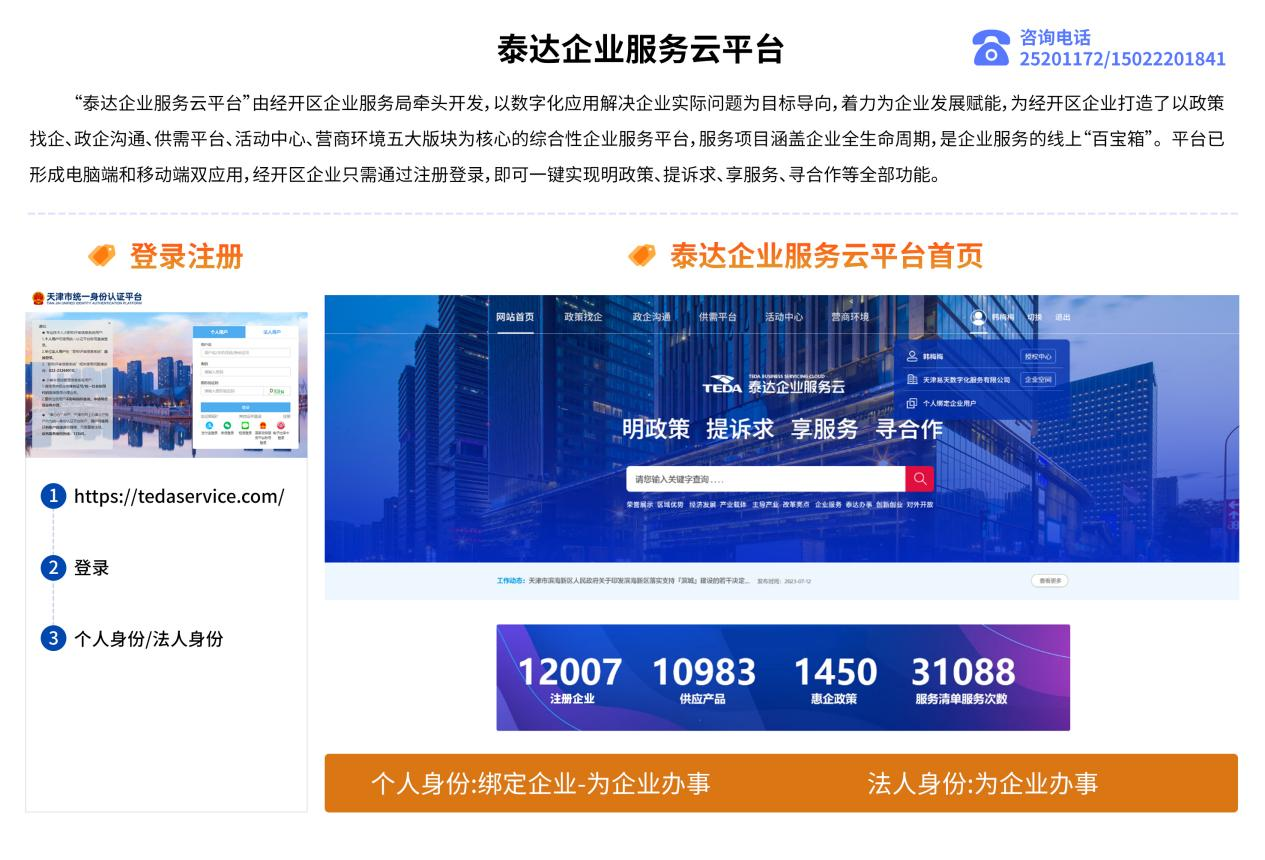Close the notice panel in the login screenshot
This screenshot has height=860, width=1265.
(x=109, y=323)
